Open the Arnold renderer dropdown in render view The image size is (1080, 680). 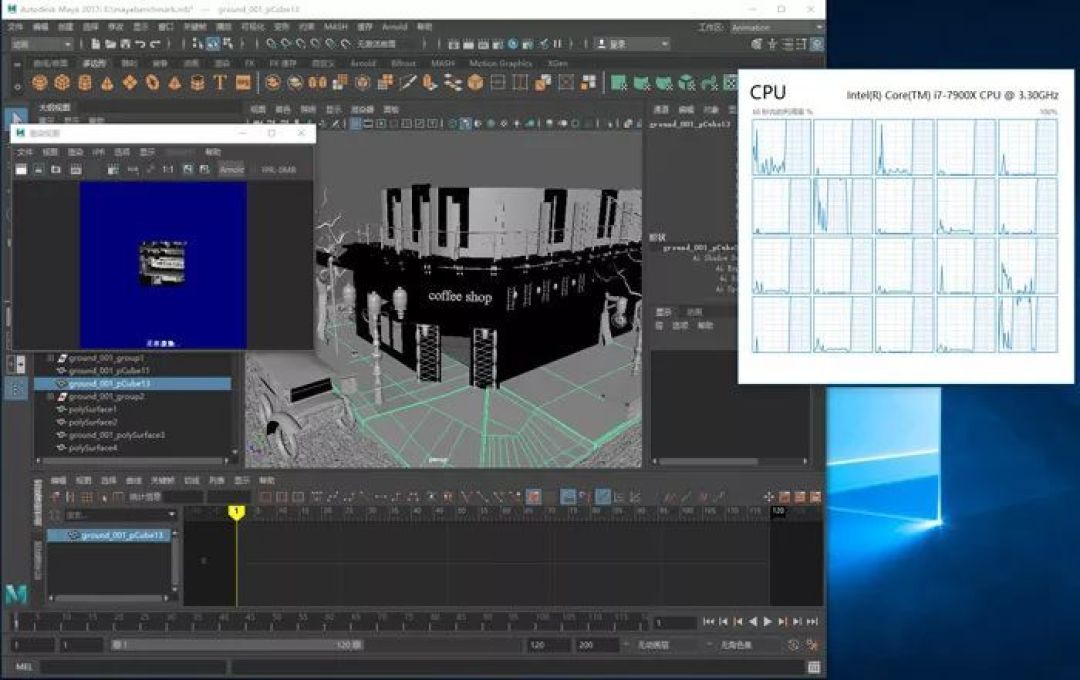231,169
